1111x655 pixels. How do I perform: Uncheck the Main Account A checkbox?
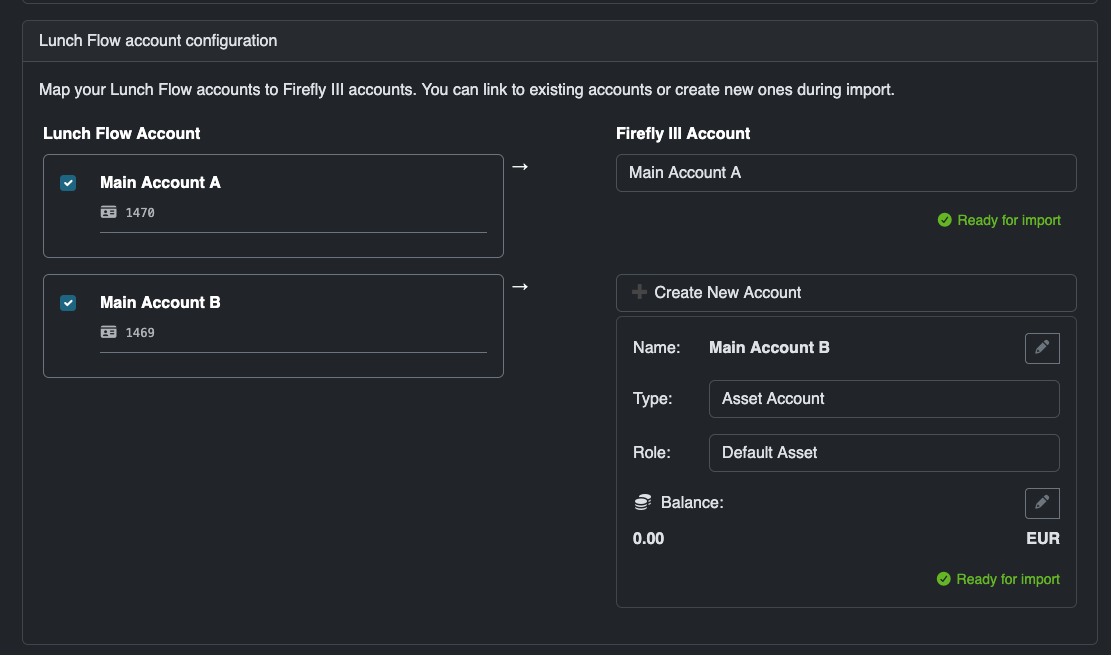tap(68, 183)
